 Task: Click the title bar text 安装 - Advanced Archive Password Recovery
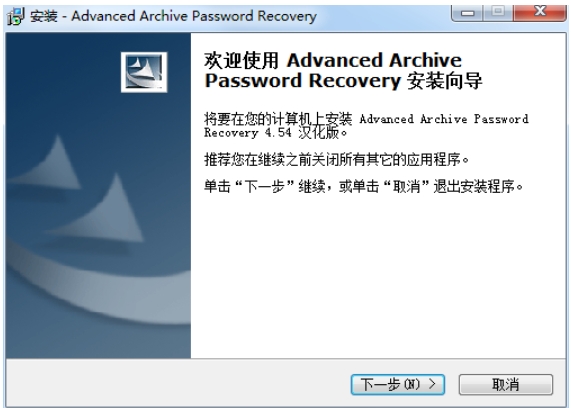point(173,16)
